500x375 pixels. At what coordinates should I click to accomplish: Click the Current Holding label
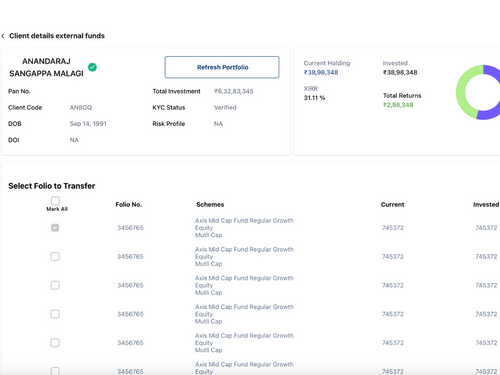click(327, 63)
